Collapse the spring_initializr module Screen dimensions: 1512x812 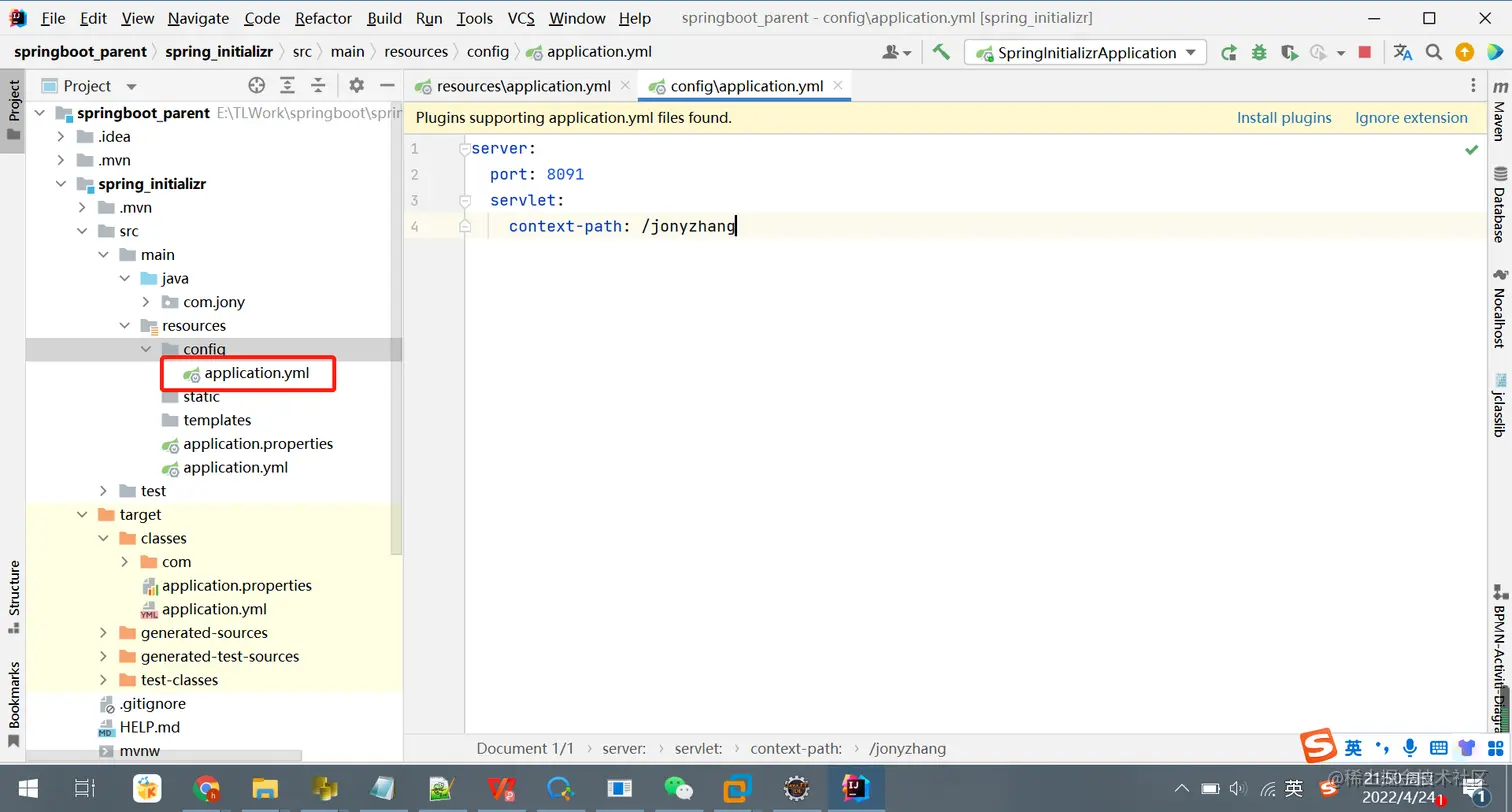tap(61, 184)
